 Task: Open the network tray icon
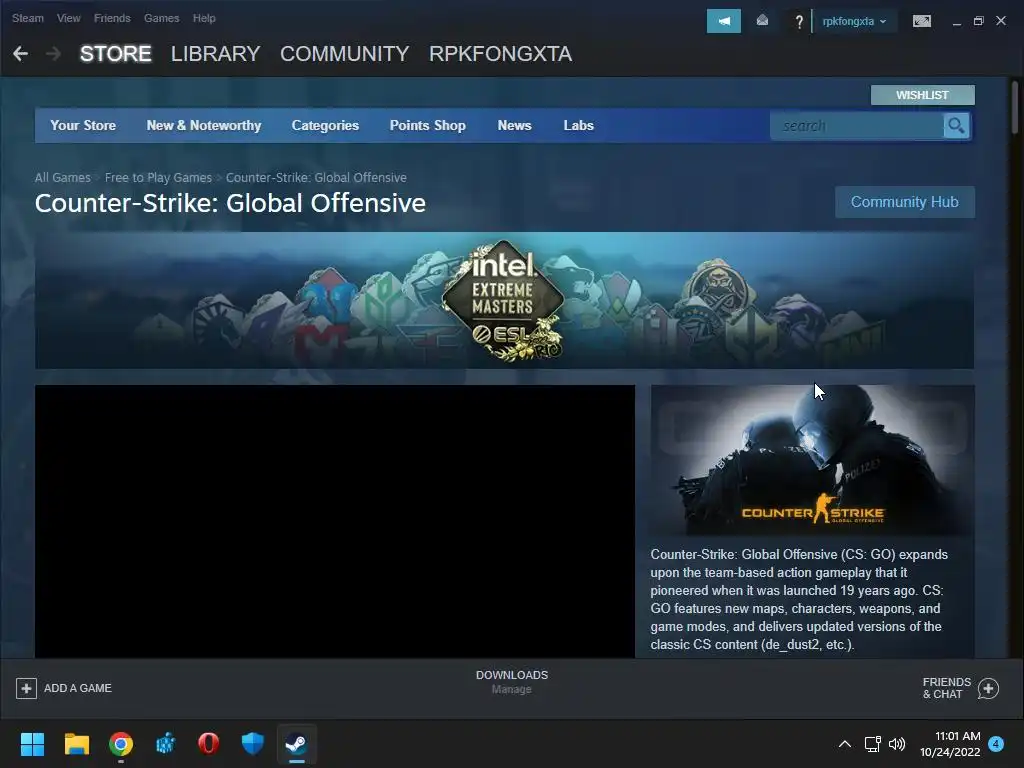[x=872, y=744]
